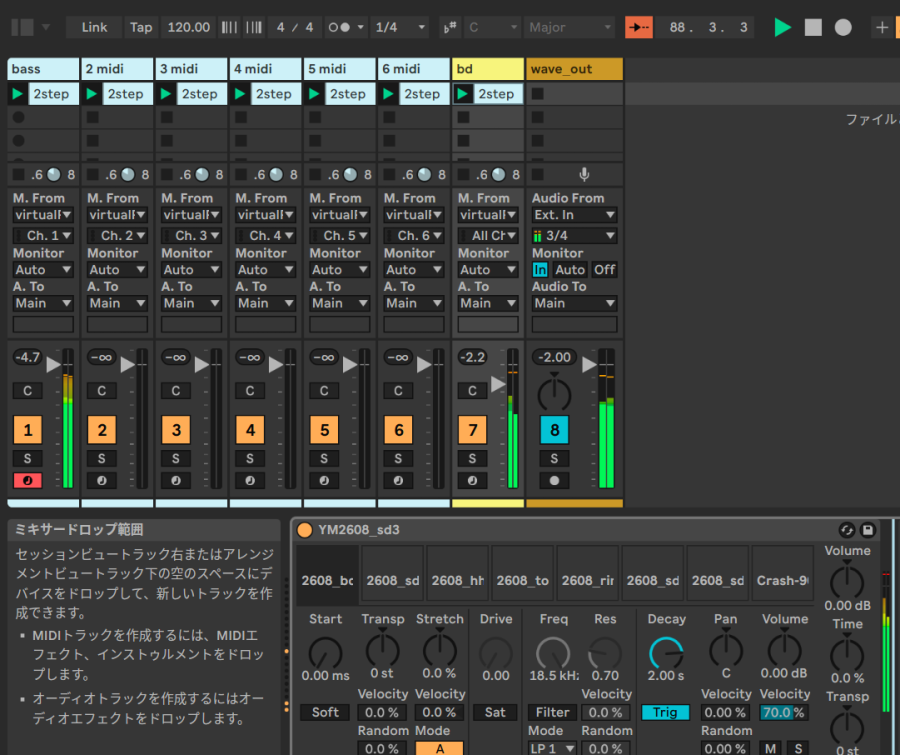Click the Stop transport button
900x755 pixels.
click(813, 27)
